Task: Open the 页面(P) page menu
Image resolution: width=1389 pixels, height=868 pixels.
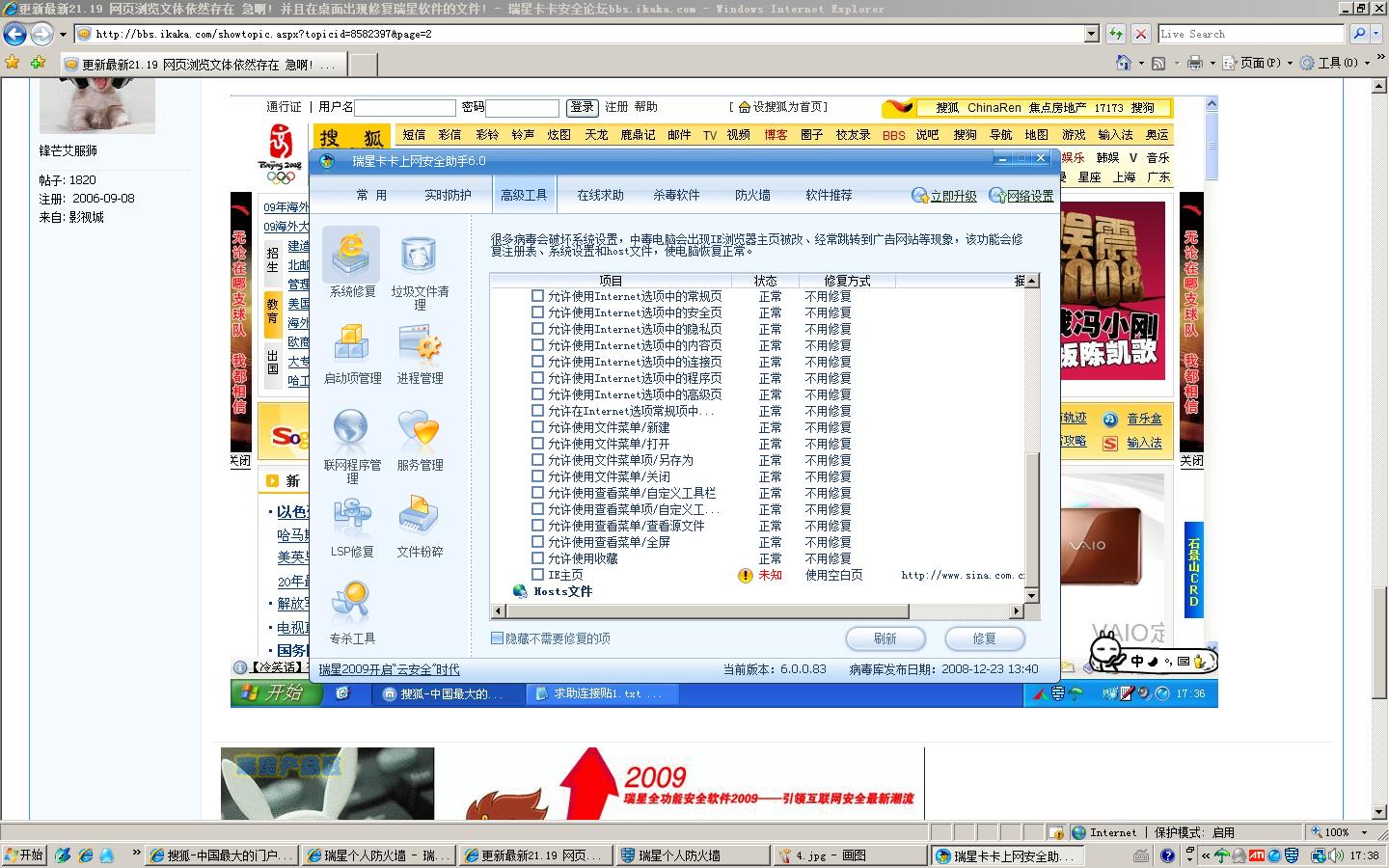Action: pyautogui.click(x=1257, y=63)
